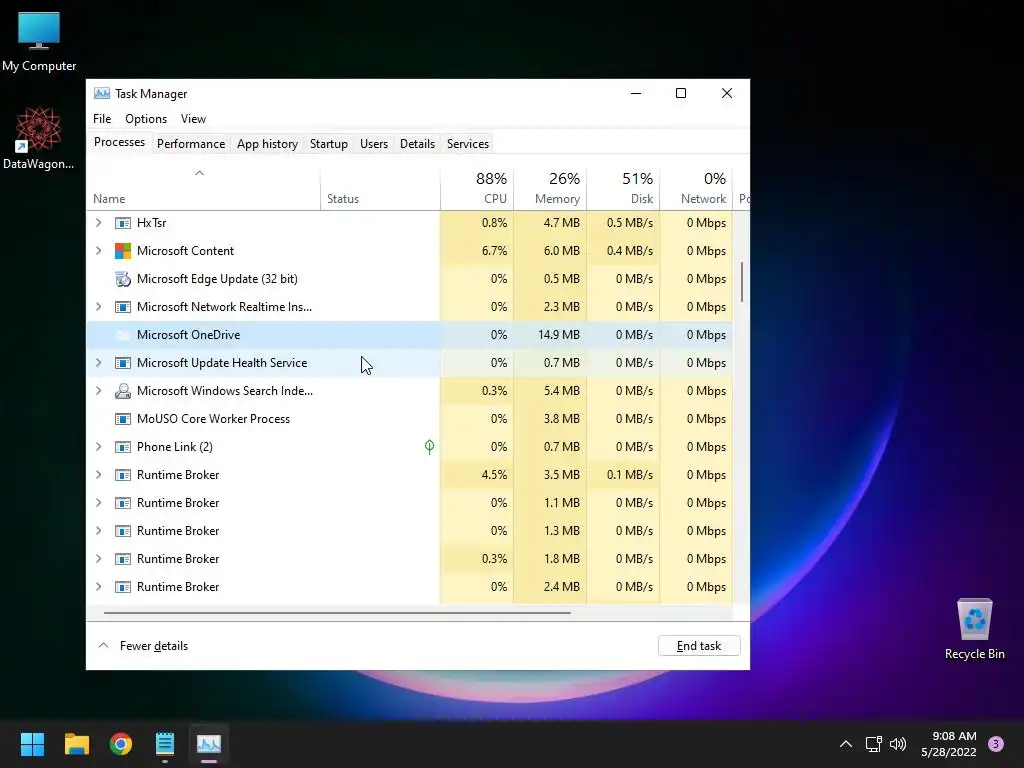Click the Microsoft Network Realtime Inspection icon
The height and width of the screenshot is (768, 1024).
click(123, 307)
